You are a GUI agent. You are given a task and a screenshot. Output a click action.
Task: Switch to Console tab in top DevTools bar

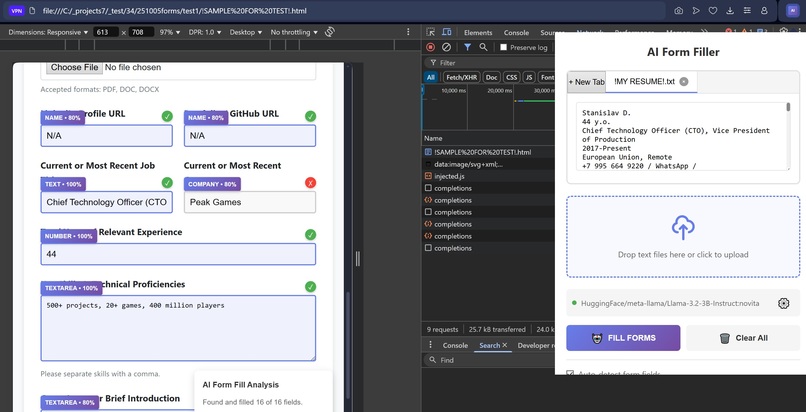point(516,32)
